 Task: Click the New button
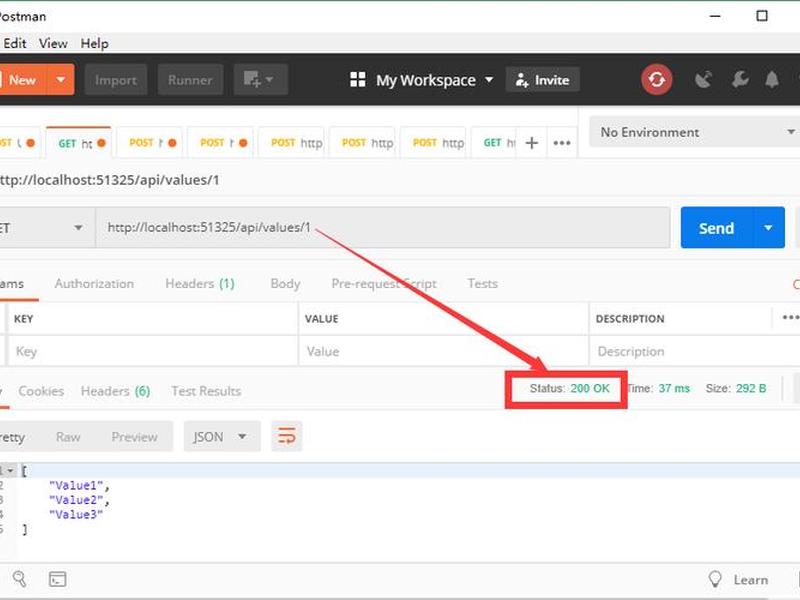tap(22, 80)
